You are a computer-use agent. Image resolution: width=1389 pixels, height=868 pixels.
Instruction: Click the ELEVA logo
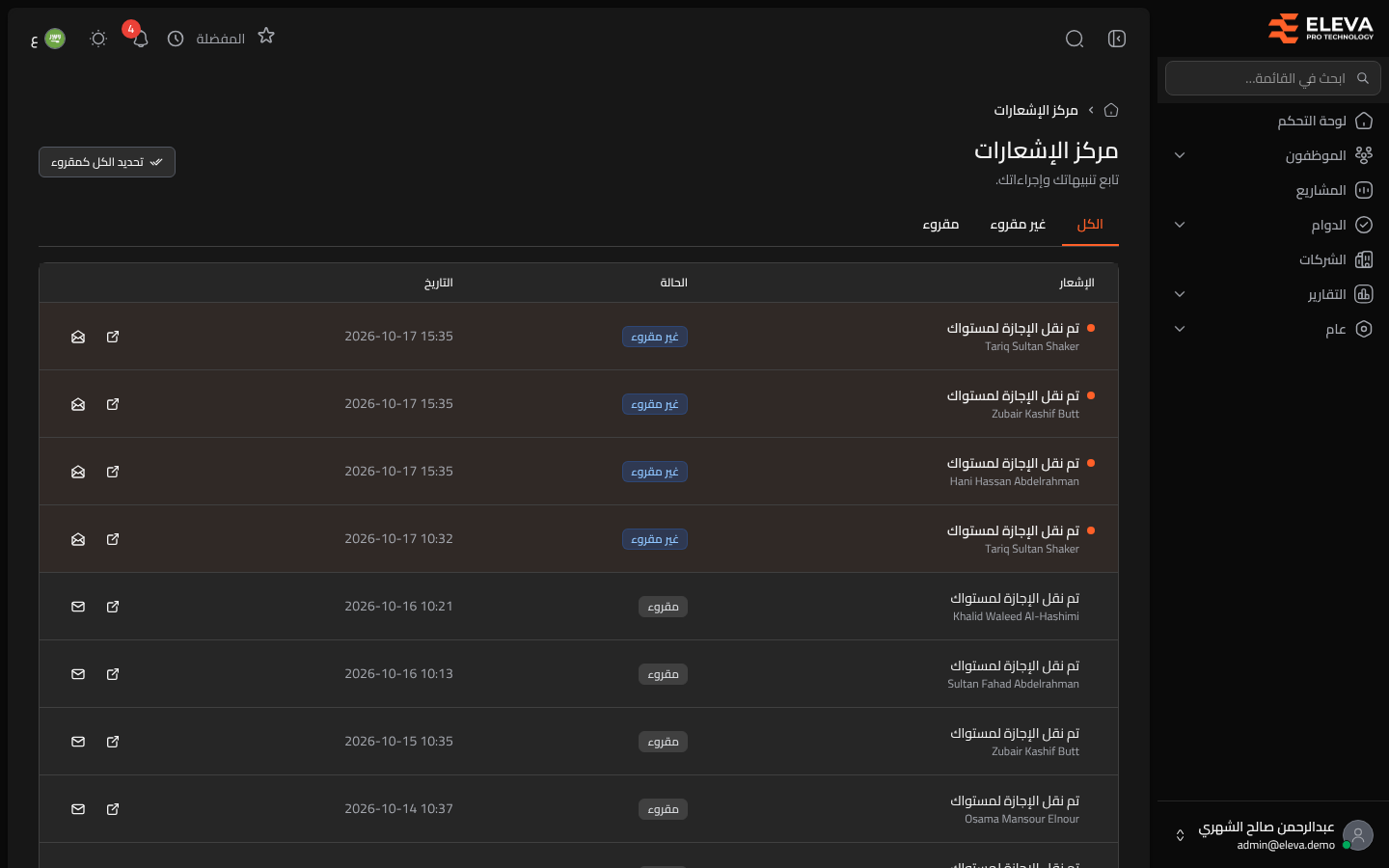coord(1321,28)
